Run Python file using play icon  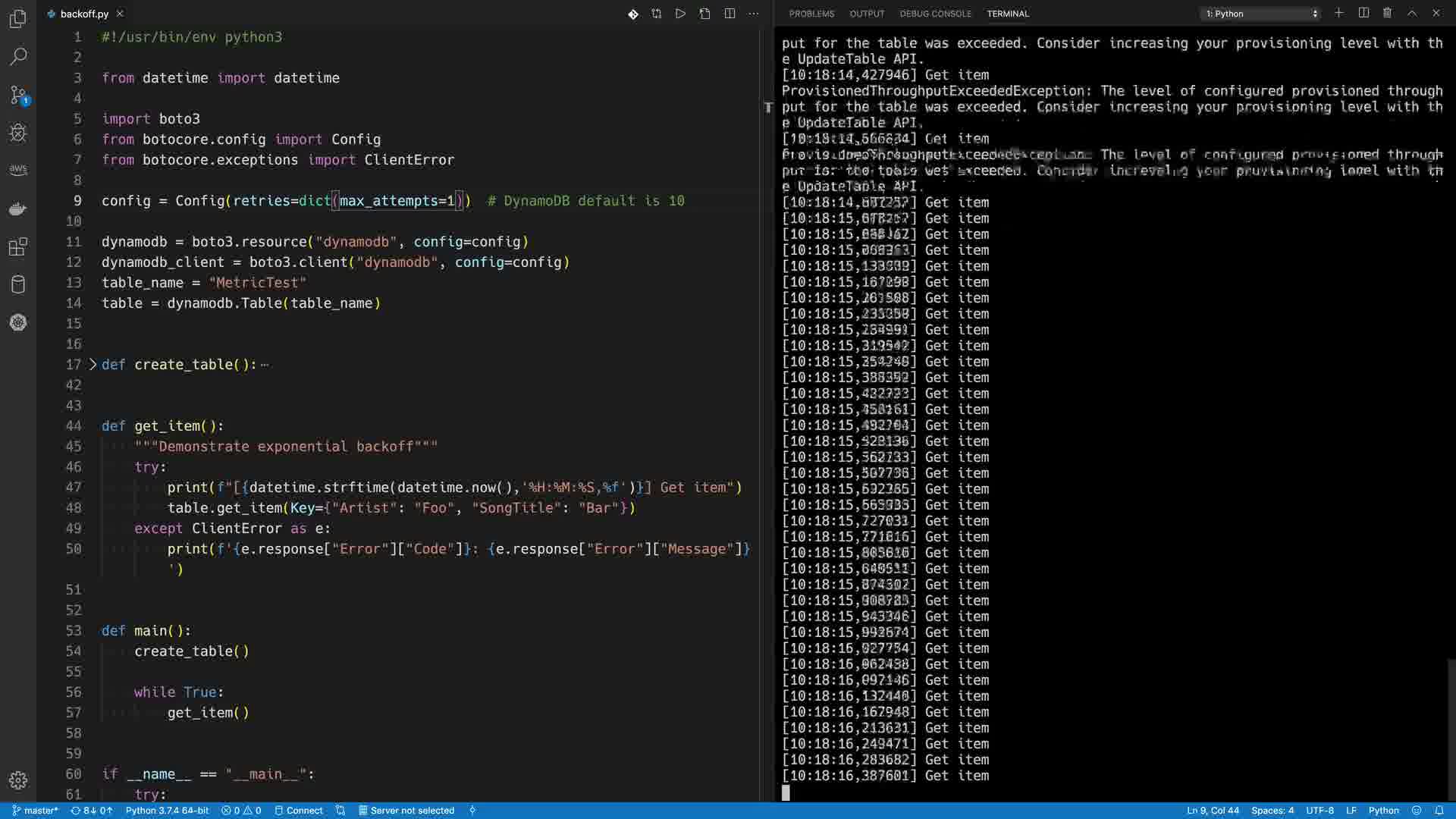click(x=680, y=14)
